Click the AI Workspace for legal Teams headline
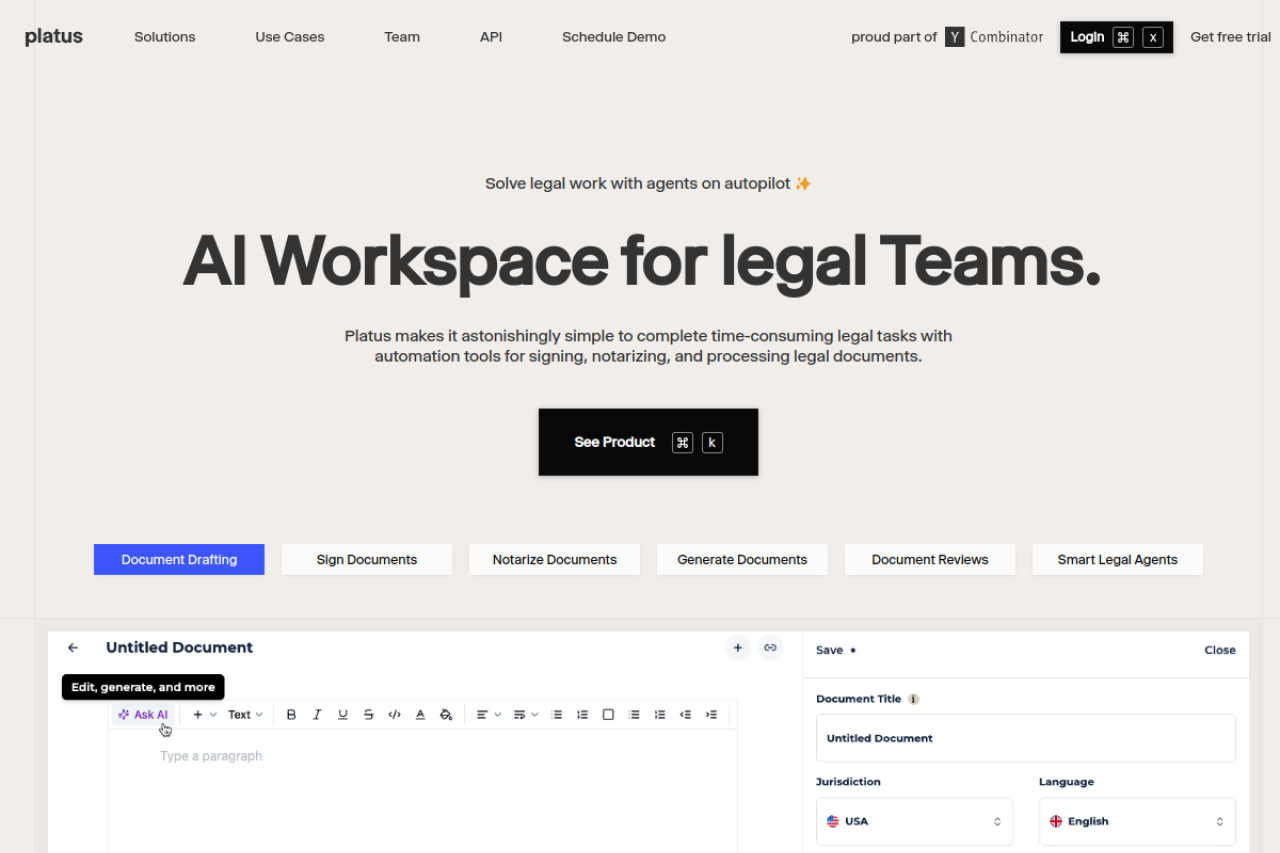The height and width of the screenshot is (853, 1280). click(641, 260)
